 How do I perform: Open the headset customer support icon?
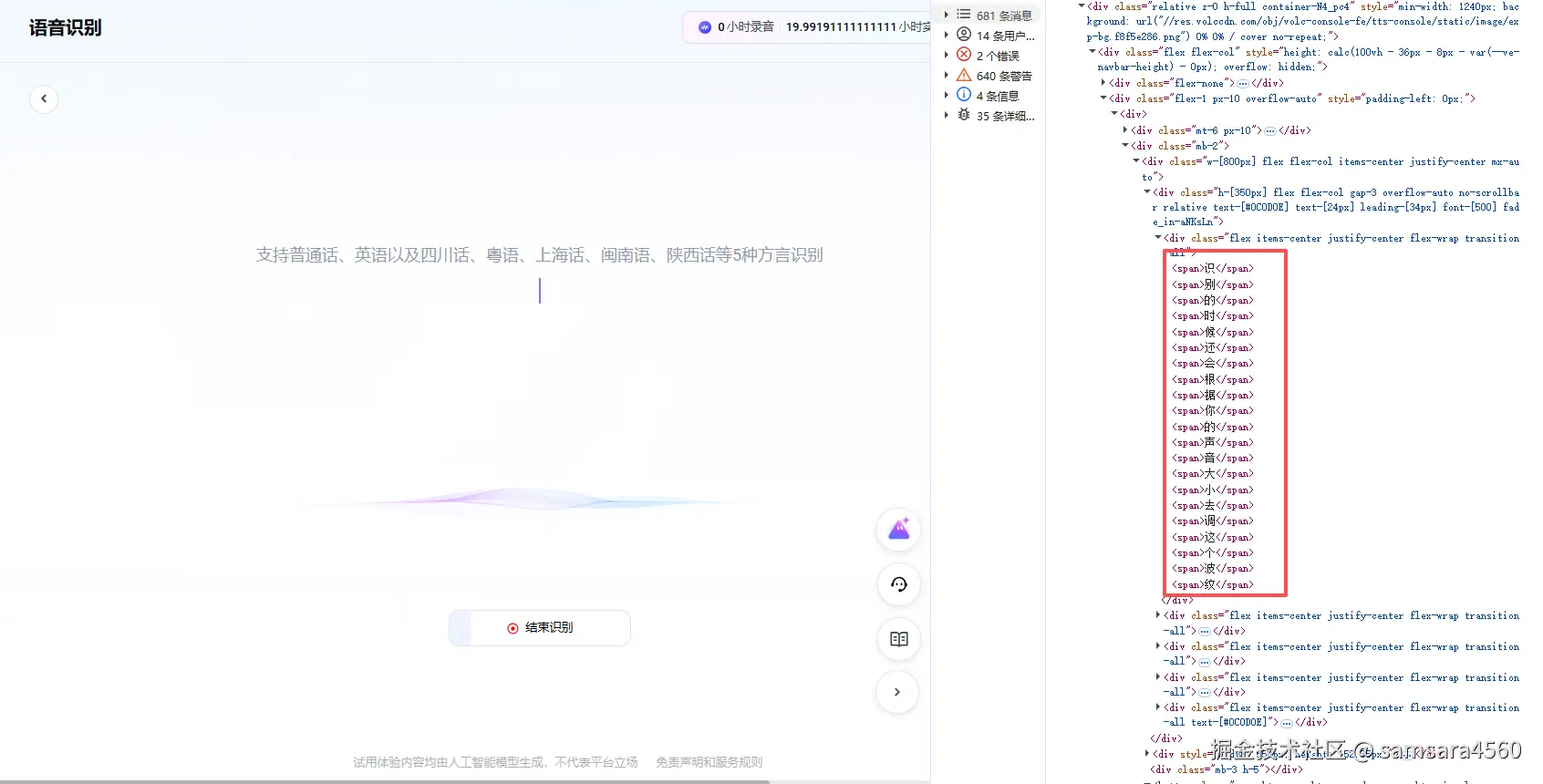pyautogui.click(x=899, y=584)
